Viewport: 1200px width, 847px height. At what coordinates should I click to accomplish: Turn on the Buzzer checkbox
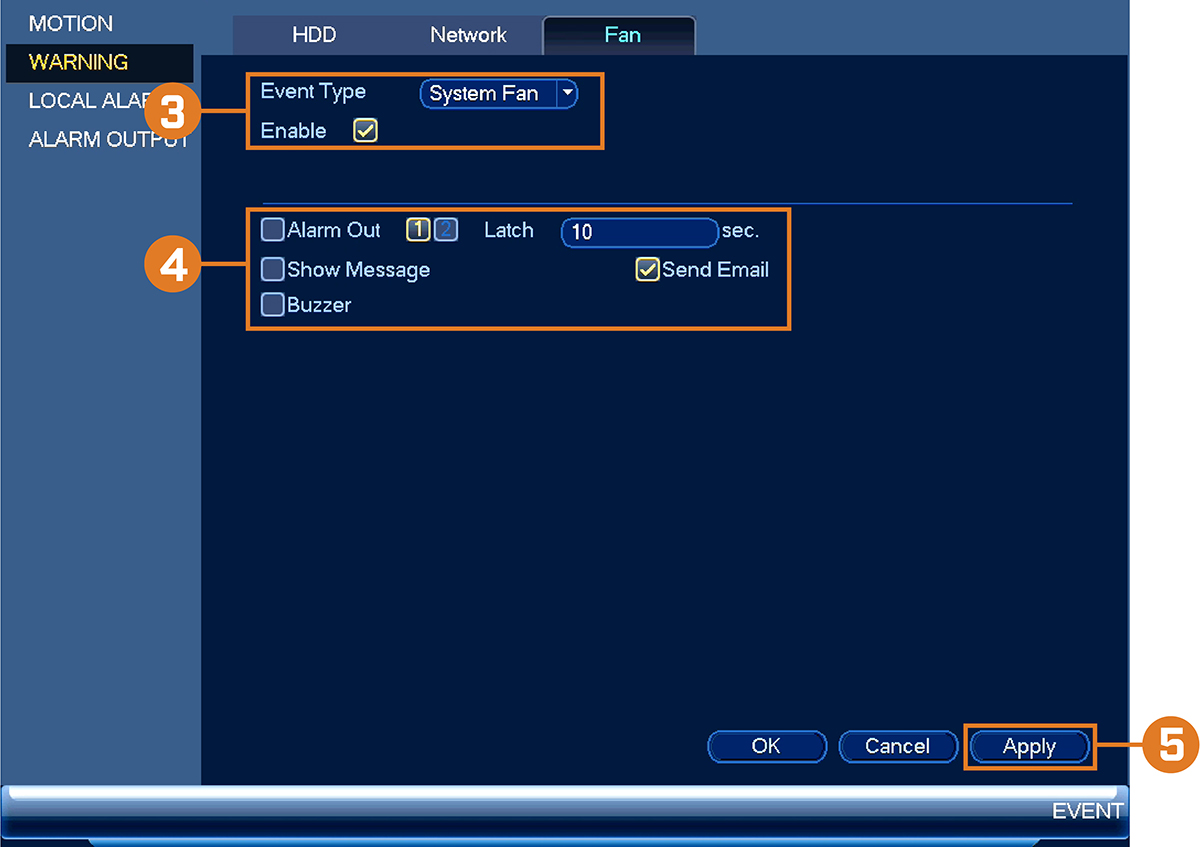point(273,305)
